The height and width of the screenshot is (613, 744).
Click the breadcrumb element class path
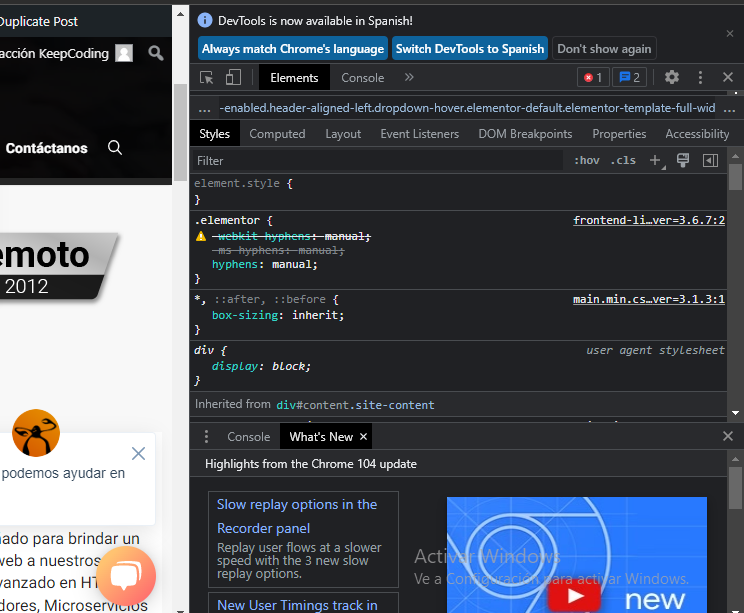[467, 108]
